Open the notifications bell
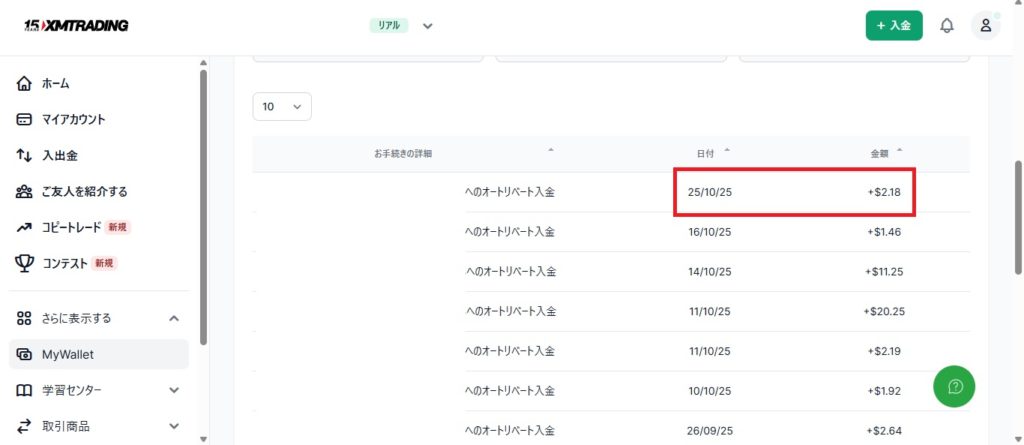The height and width of the screenshot is (445, 1024). (946, 26)
